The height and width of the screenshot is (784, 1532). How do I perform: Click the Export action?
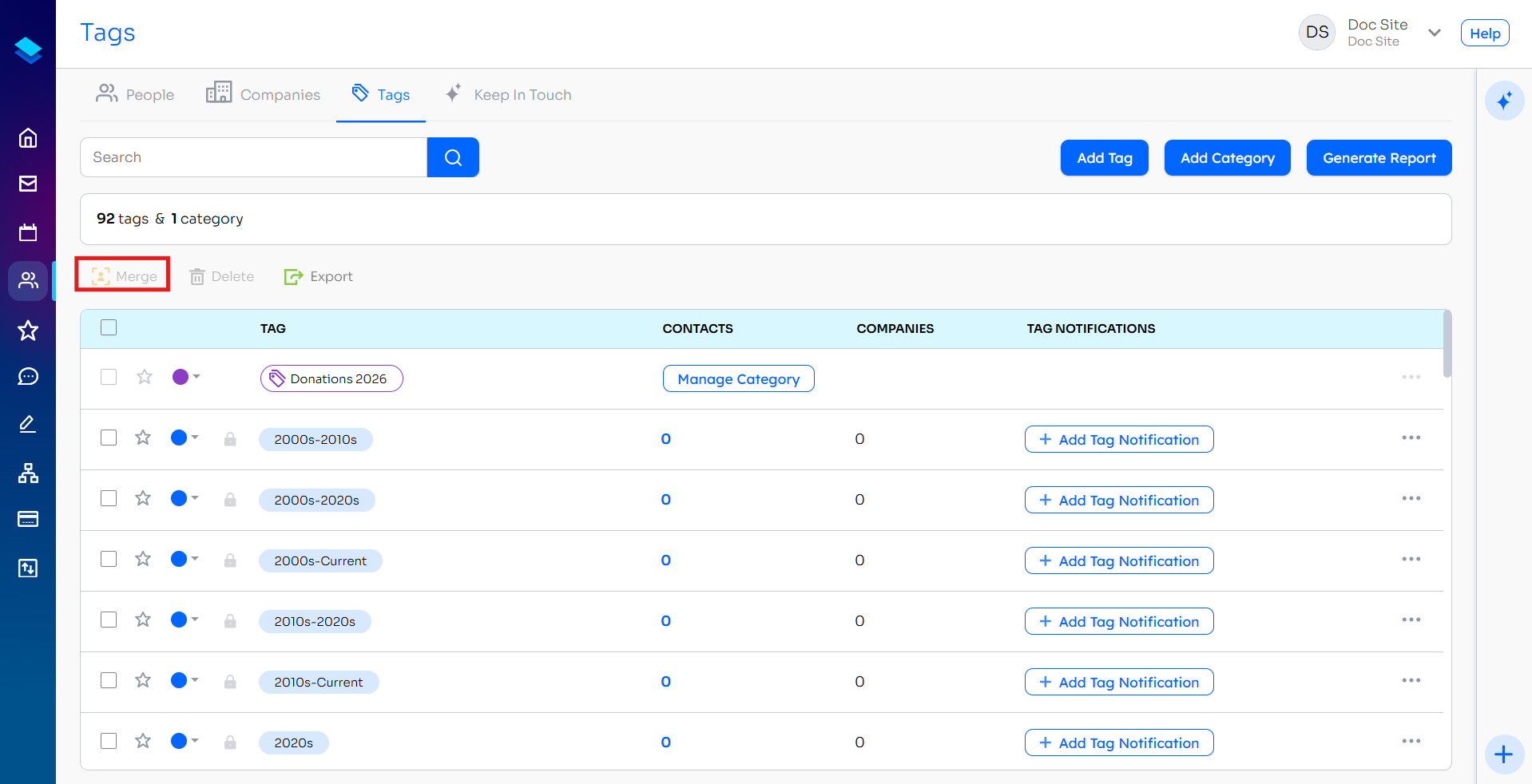point(319,276)
